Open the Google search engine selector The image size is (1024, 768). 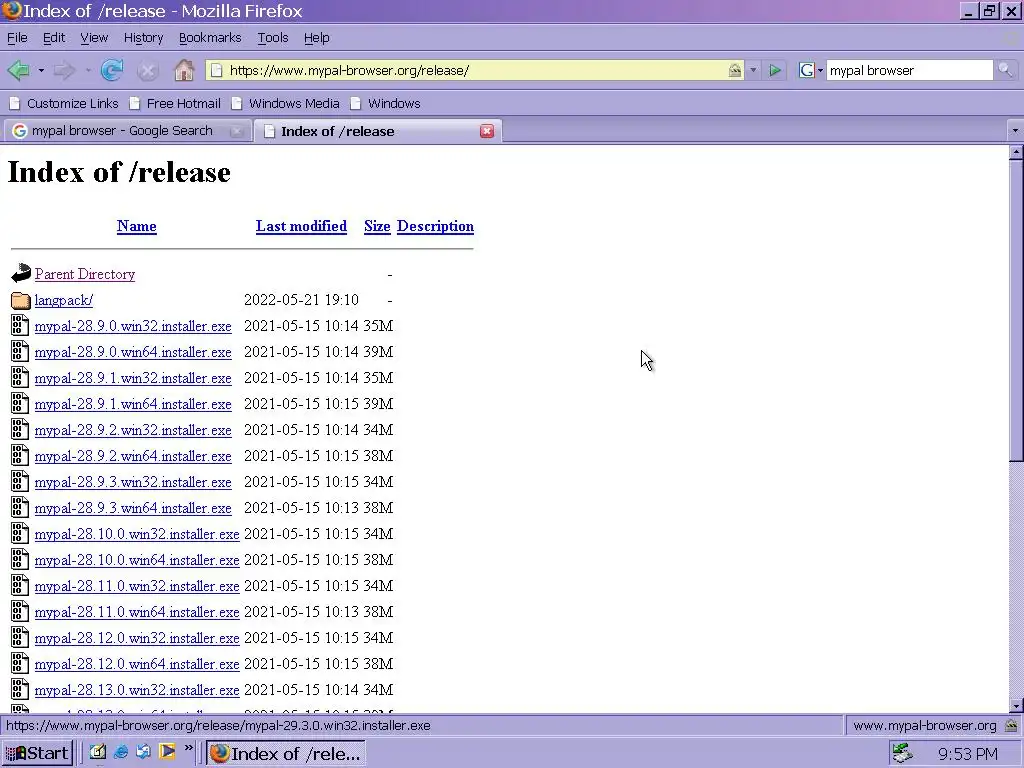pyautogui.click(x=810, y=71)
